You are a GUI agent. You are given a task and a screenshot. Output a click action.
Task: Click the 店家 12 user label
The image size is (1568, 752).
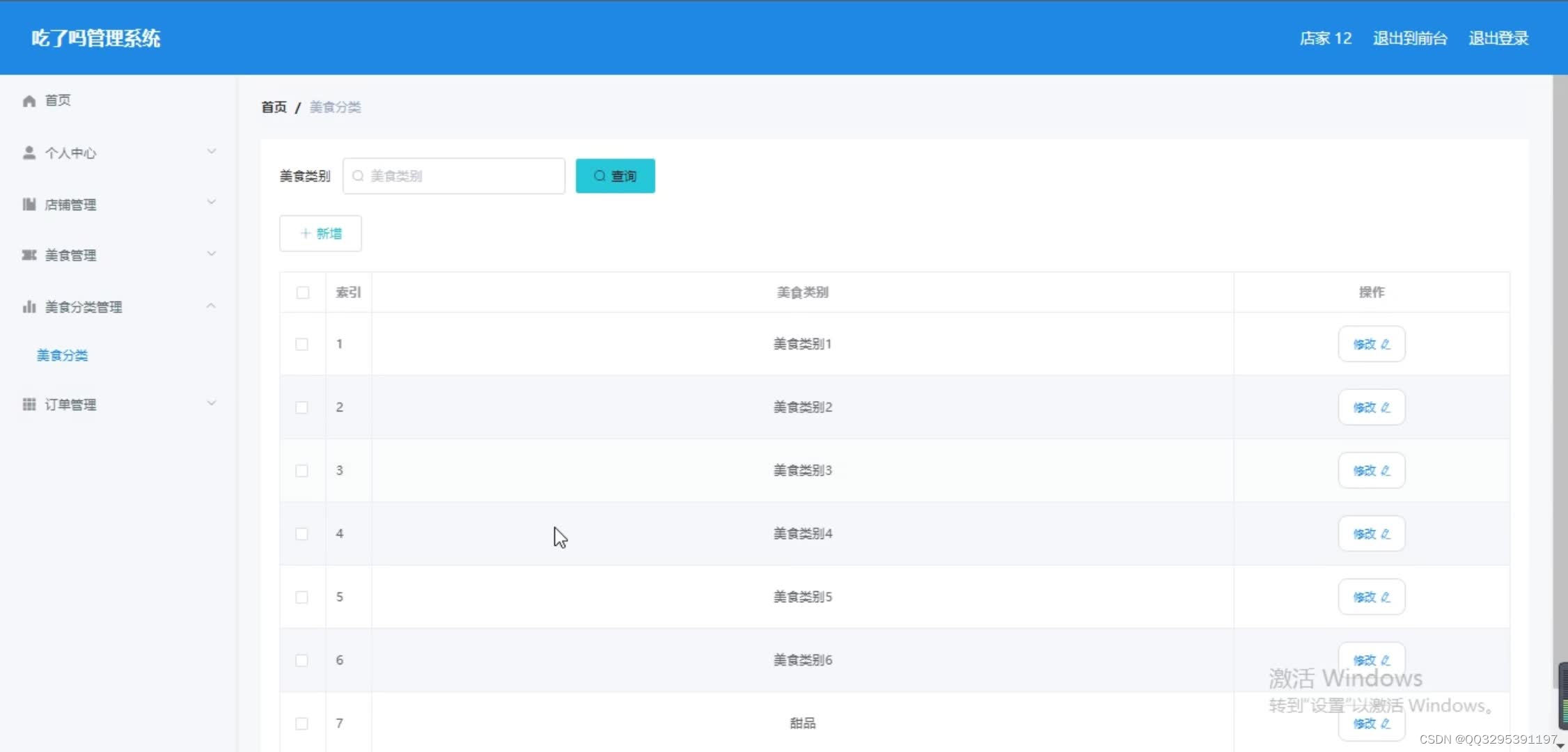[x=1326, y=38]
